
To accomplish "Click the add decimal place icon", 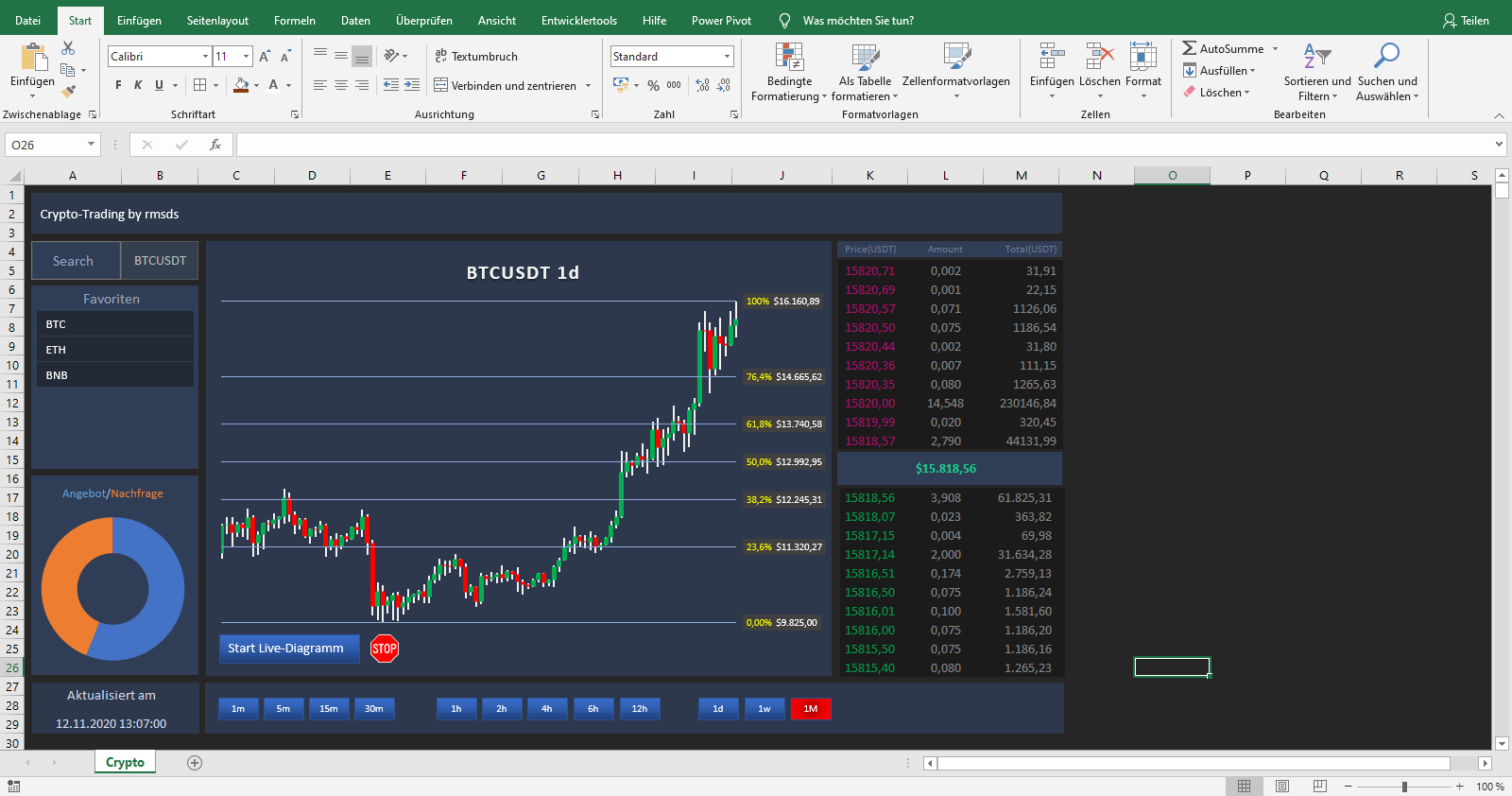I will [x=703, y=85].
